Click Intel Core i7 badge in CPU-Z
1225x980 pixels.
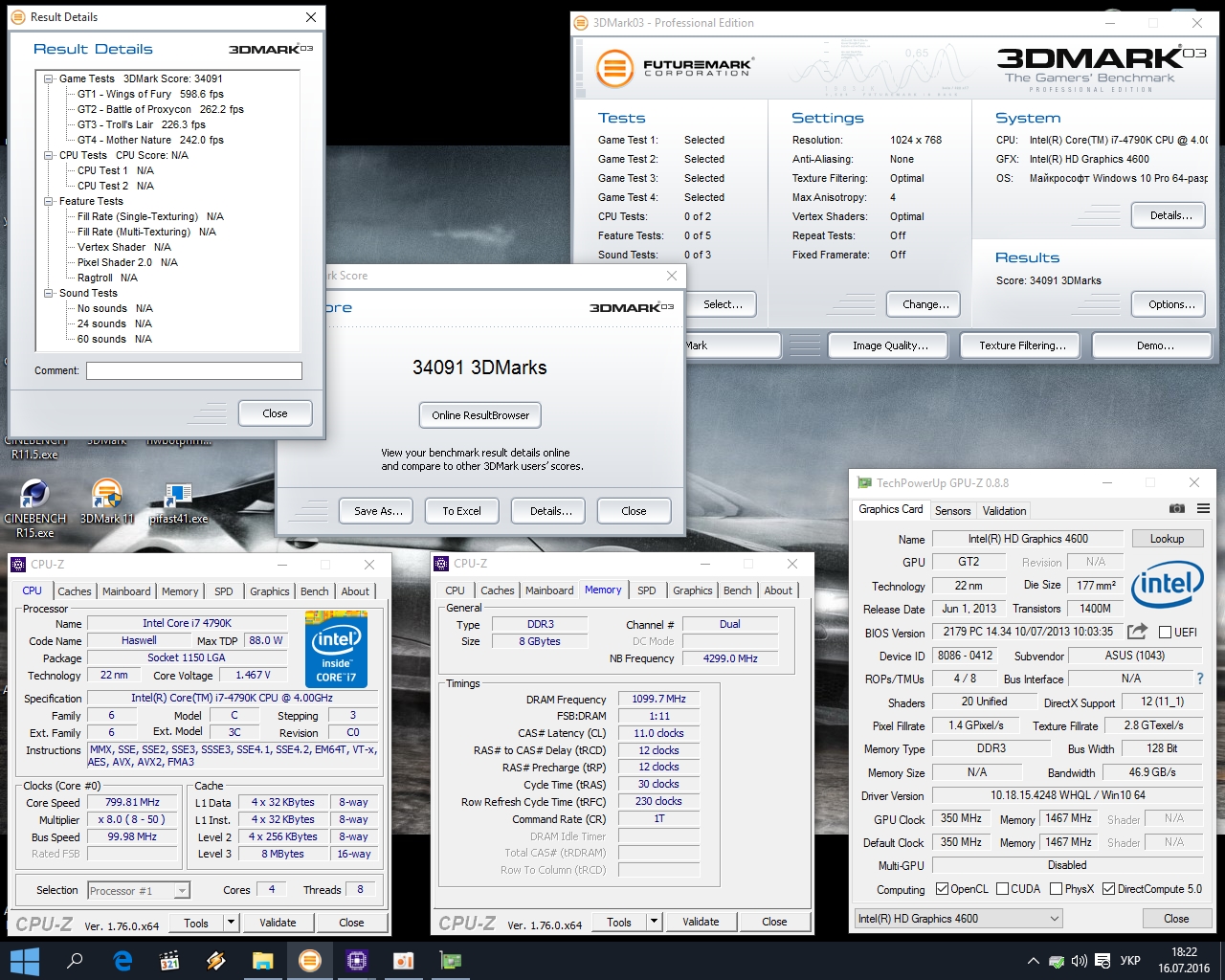coord(336,649)
